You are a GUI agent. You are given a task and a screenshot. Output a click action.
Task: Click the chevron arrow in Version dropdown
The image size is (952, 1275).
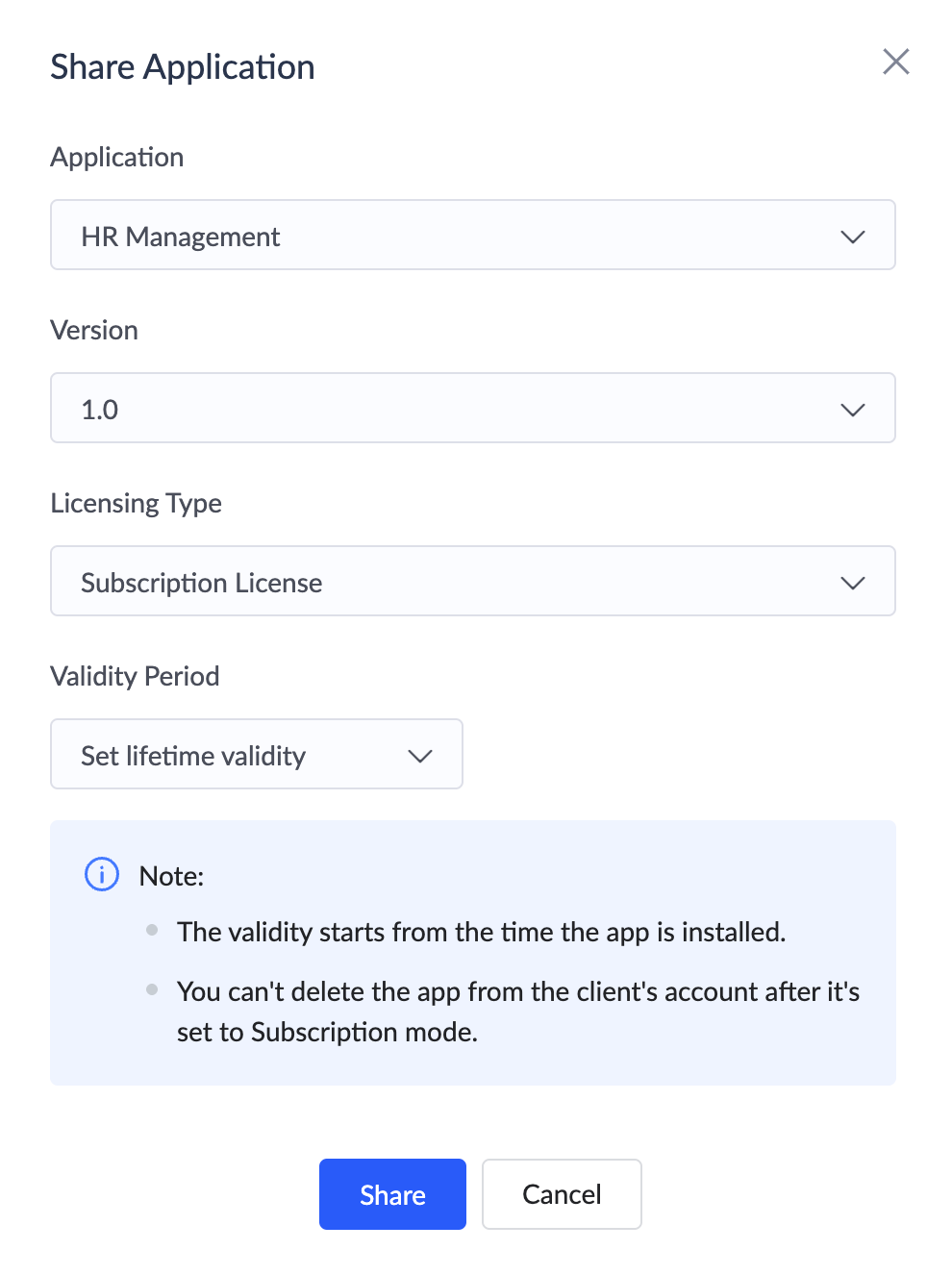click(x=852, y=410)
